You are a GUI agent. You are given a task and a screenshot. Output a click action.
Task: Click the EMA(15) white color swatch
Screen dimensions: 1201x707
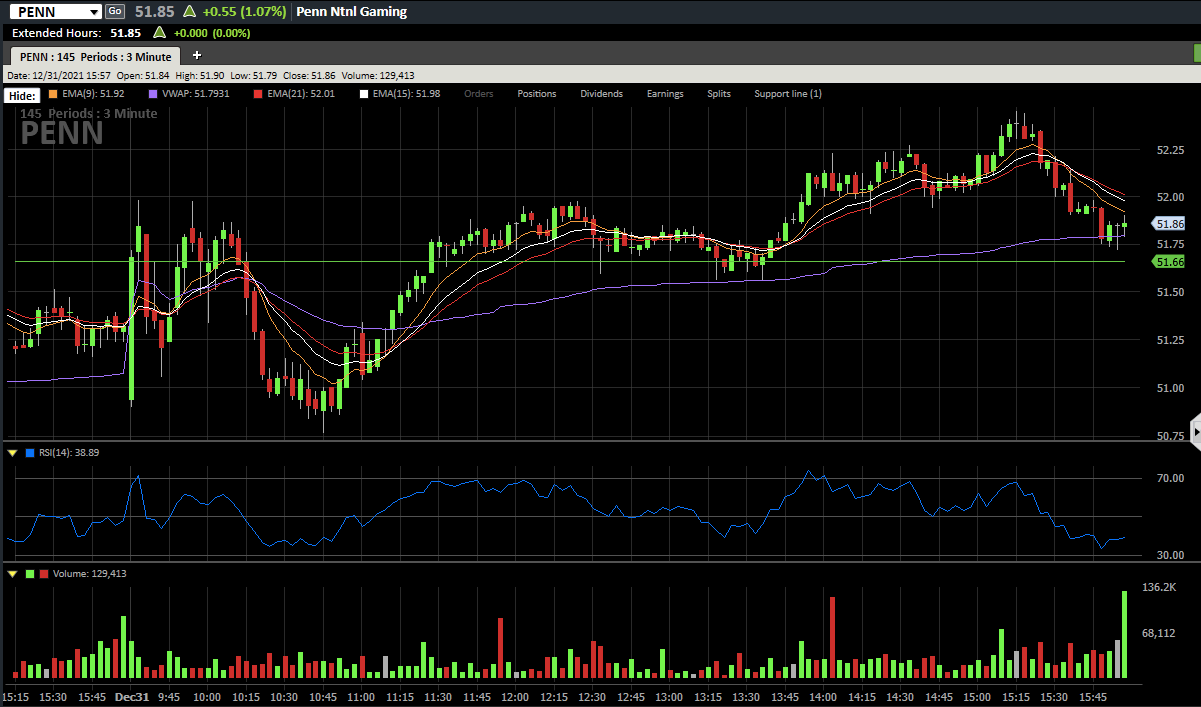(x=364, y=94)
